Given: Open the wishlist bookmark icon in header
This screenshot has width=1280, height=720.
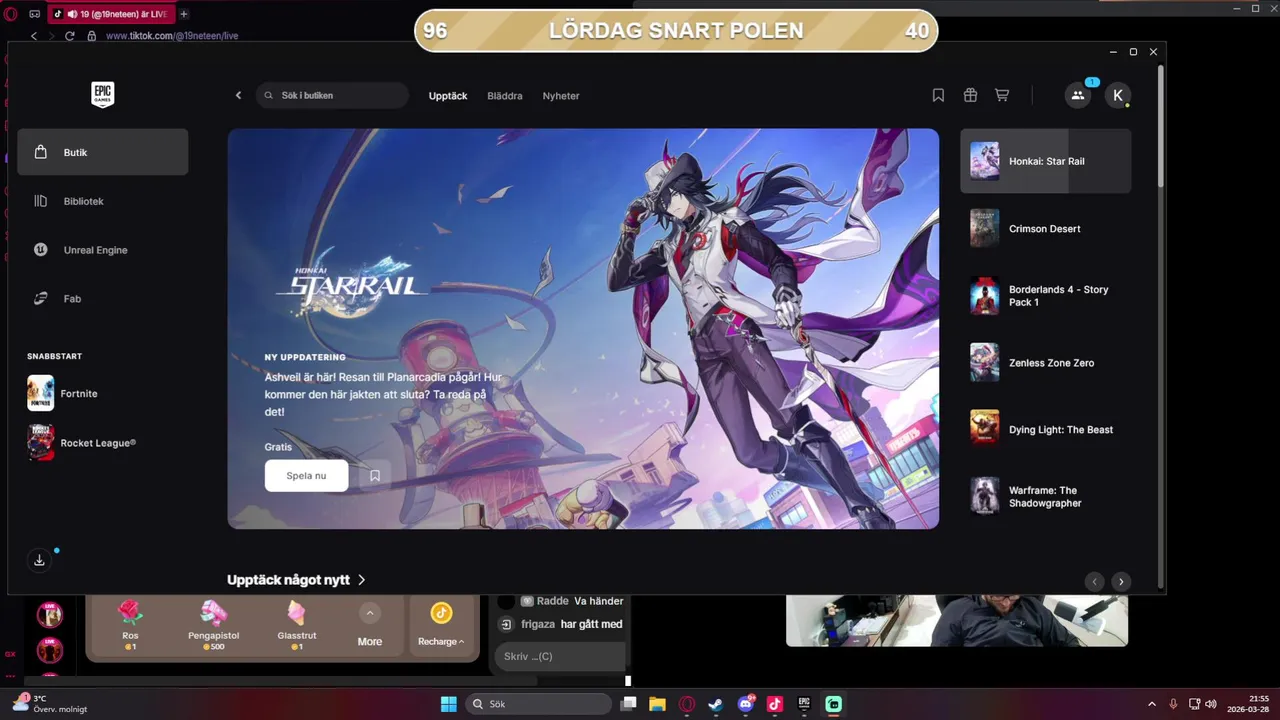Looking at the screenshot, I should pos(938,95).
